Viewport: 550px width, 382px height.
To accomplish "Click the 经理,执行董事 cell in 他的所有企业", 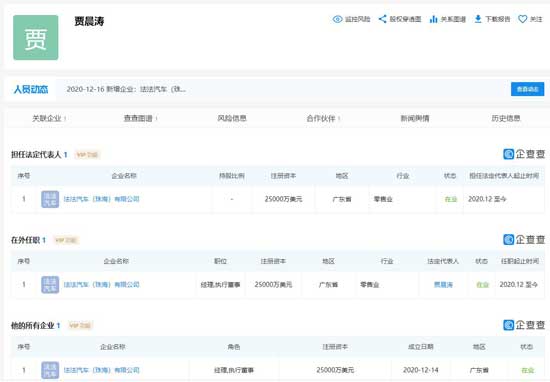I will (x=234, y=370).
